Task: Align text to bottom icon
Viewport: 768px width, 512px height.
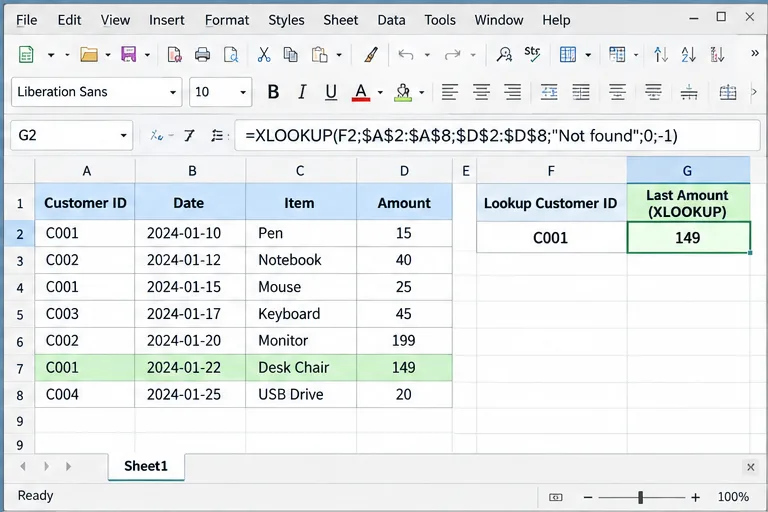Action: 689,92
